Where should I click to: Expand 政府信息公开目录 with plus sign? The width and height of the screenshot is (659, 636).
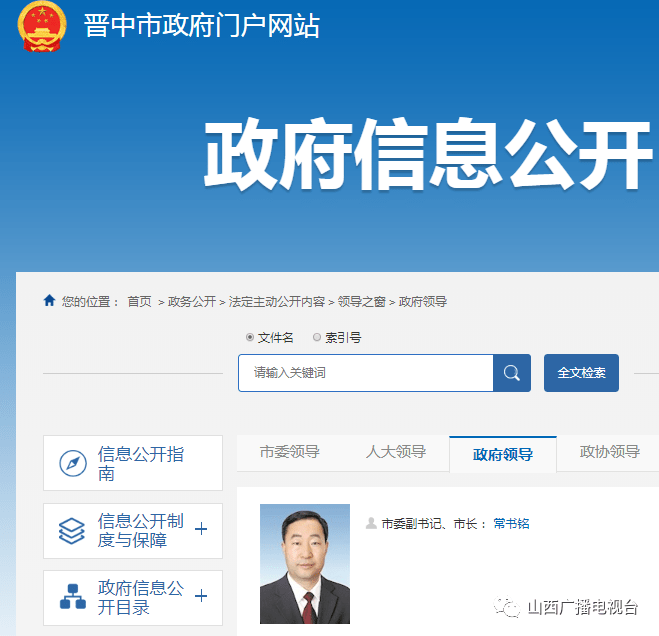(x=201, y=596)
